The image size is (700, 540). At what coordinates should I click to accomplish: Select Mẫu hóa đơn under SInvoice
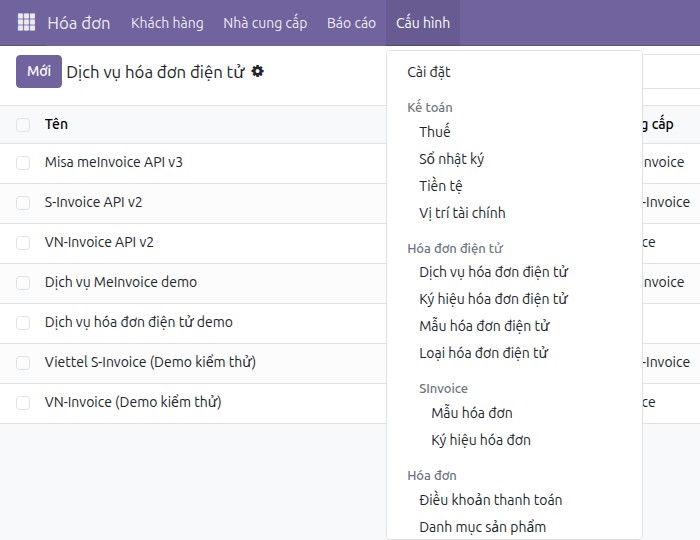(x=471, y=413)
